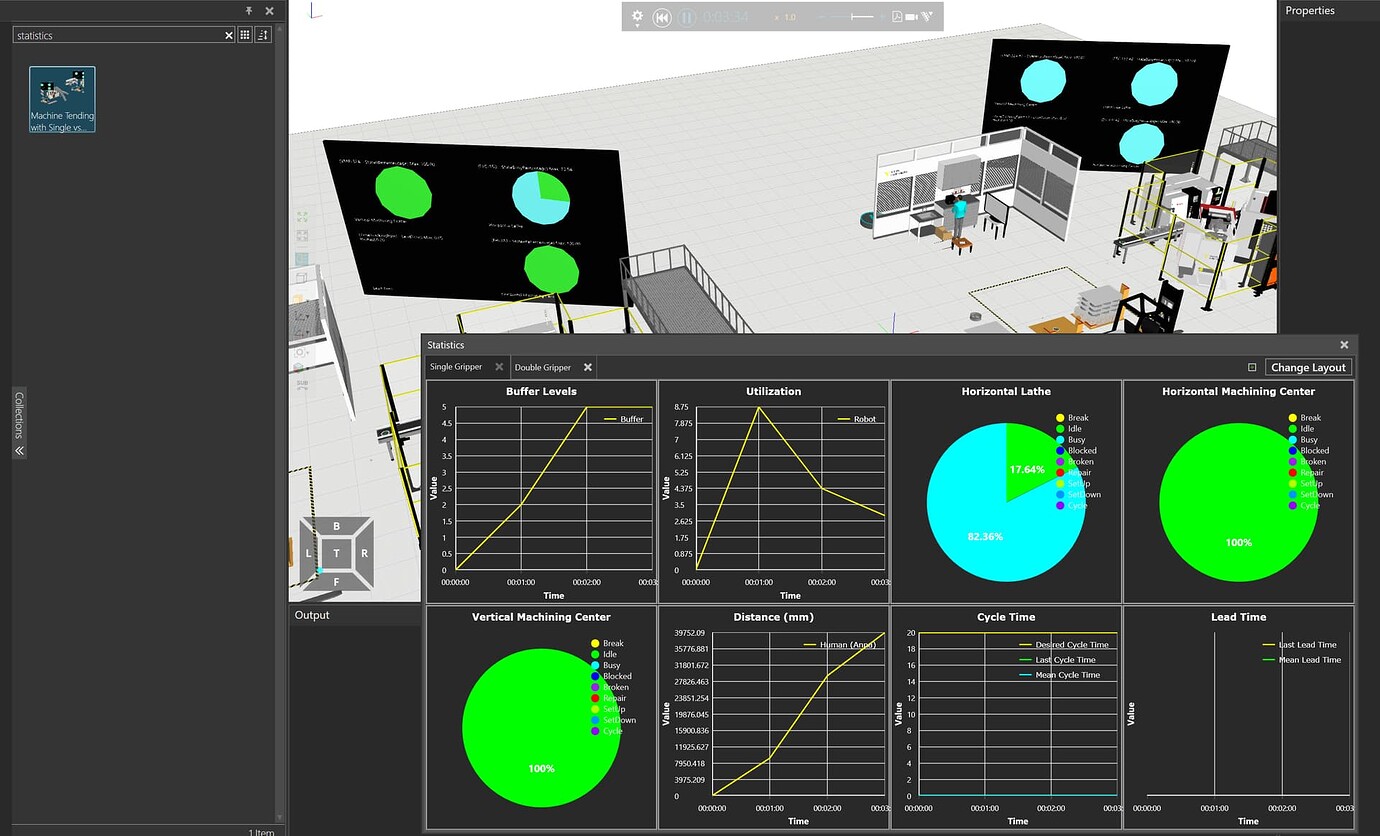Click the record video camera icon
This screenshot has width=1380, height=836.
[x=911, y=17]
